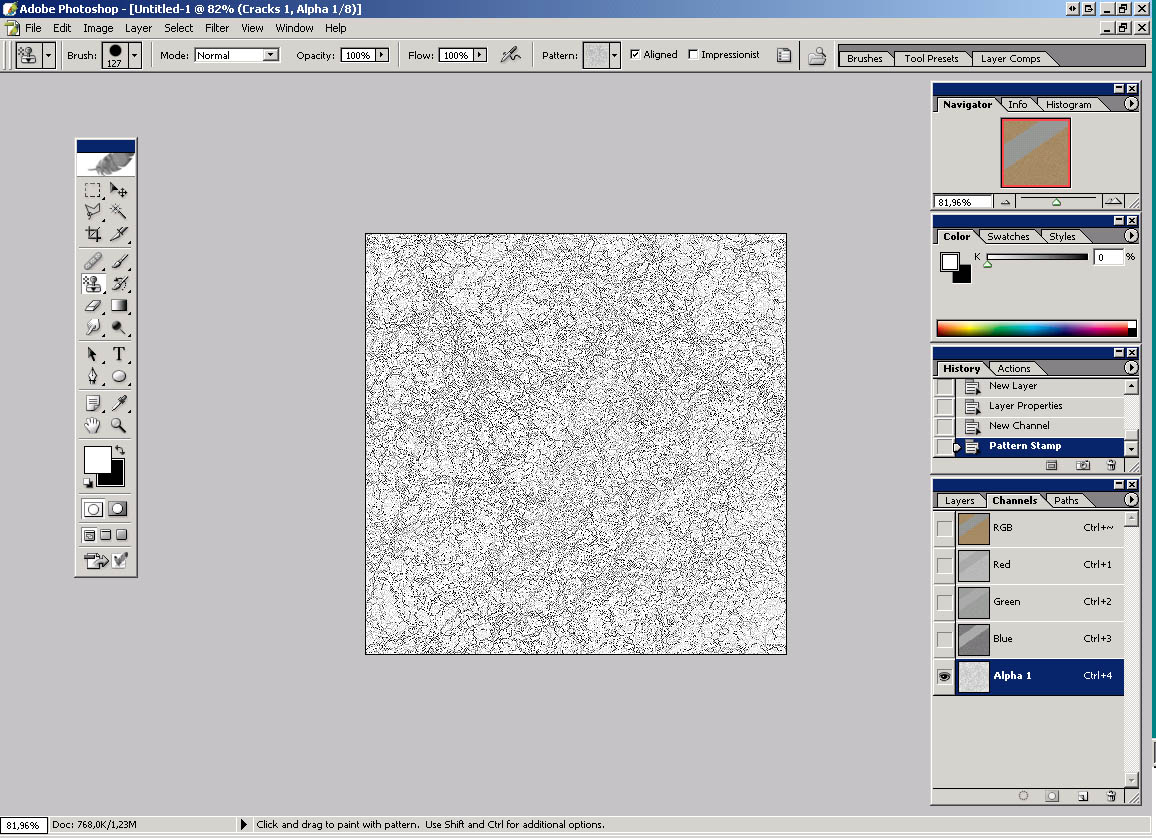Select the Magic Wand tool
The height and width of the screenshot is (838, 1156).
pos(119,211)
